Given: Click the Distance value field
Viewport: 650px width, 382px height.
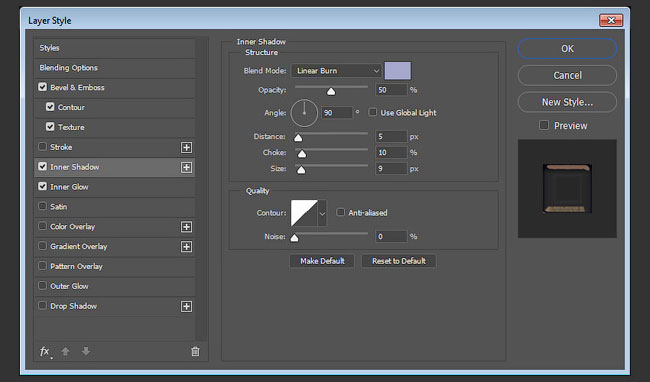Looking at the screenshot, I should pos(391,136).
